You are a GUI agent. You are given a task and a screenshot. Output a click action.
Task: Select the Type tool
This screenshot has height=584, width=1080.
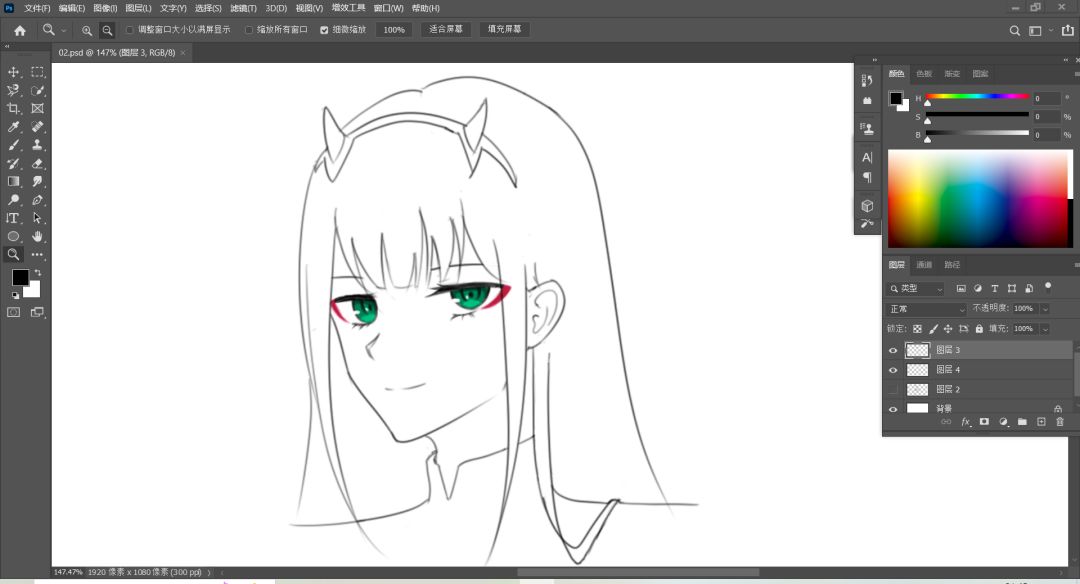pos(13,218)
